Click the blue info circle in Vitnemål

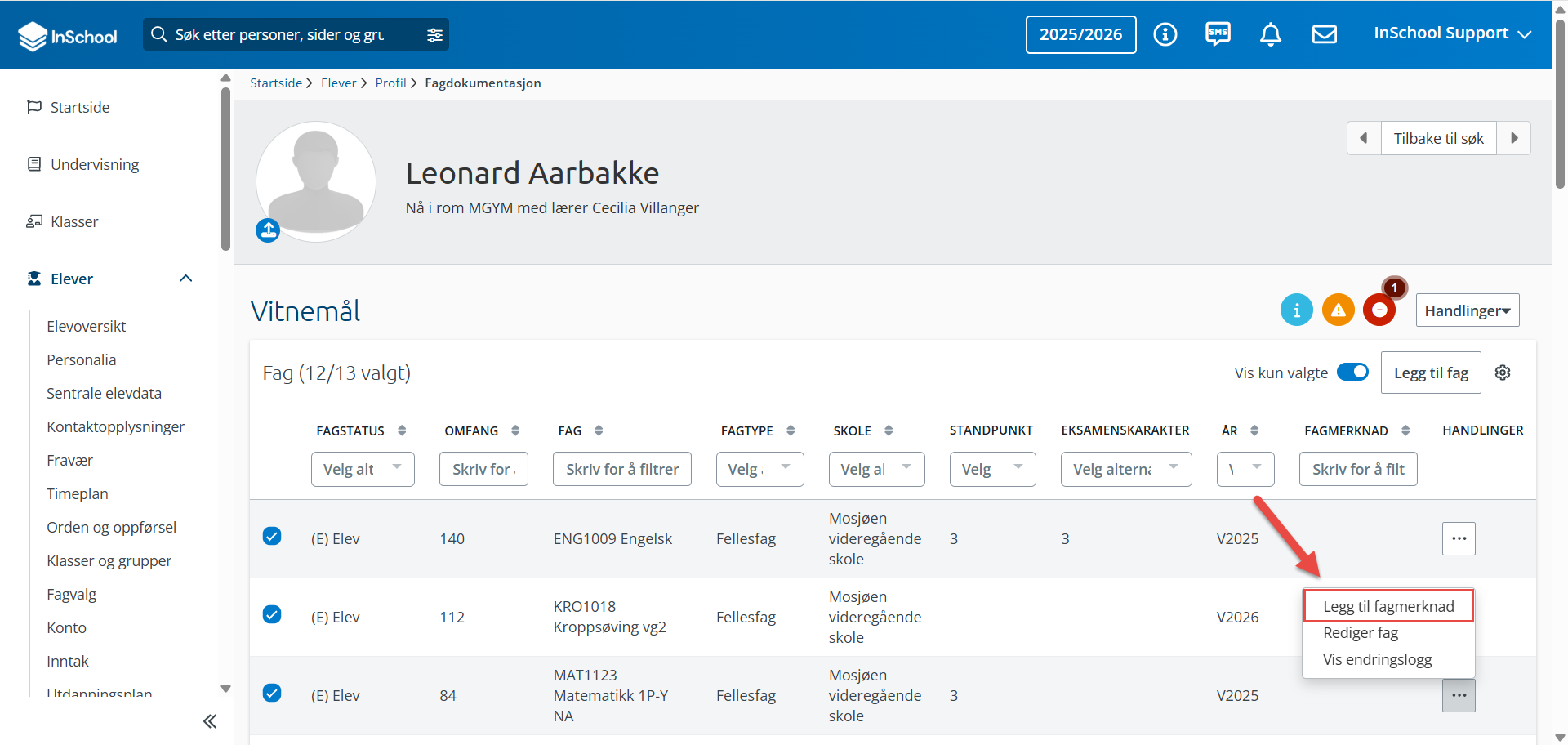point(1296,310)
